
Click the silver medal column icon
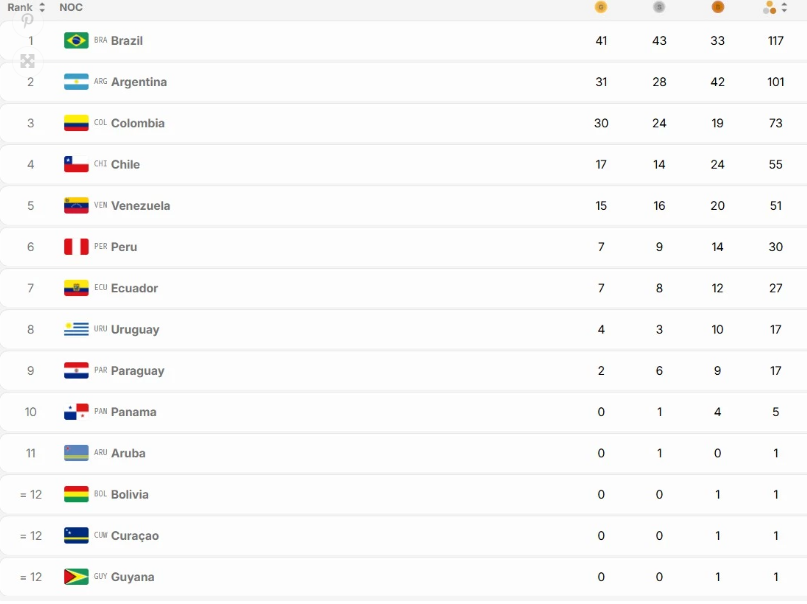point(659,7)
